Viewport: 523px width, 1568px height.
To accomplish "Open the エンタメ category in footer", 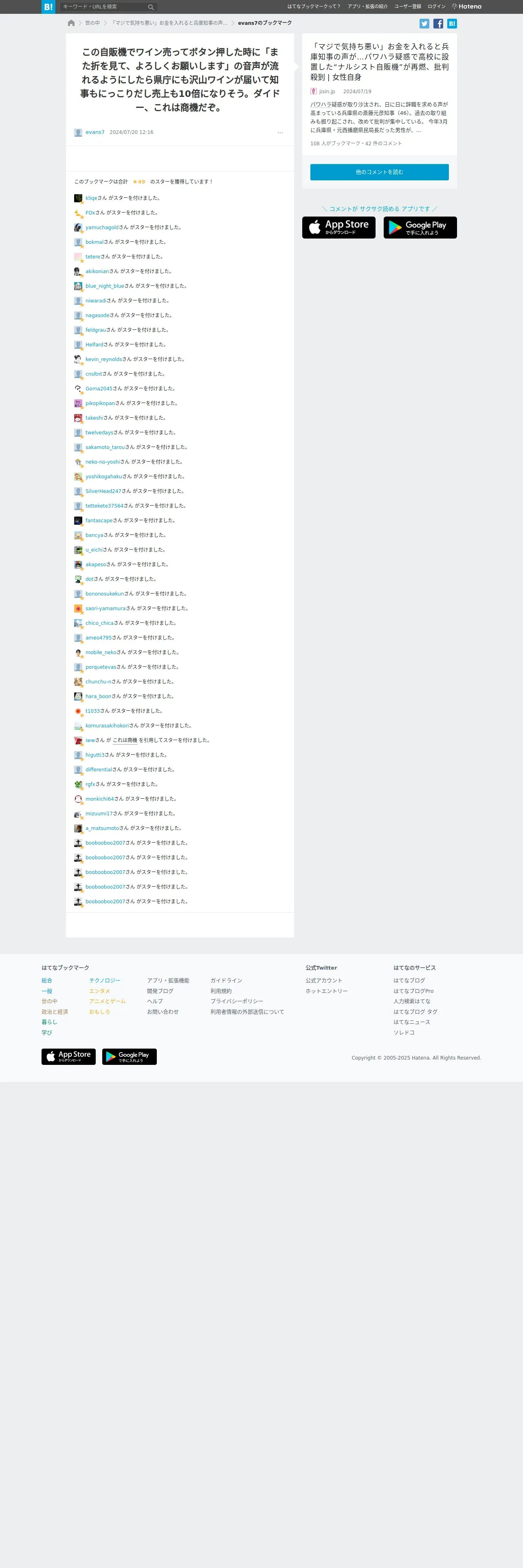I will [x=99, y=991].
